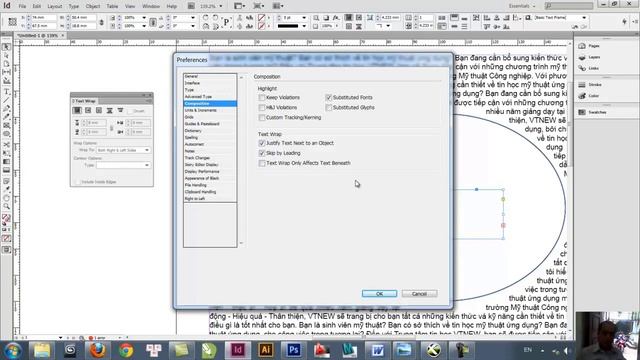The height and width of the screenshot is (360, 640).
Task: Open the View Options dropdown in top bar
Action: click(x=240, y=6)
